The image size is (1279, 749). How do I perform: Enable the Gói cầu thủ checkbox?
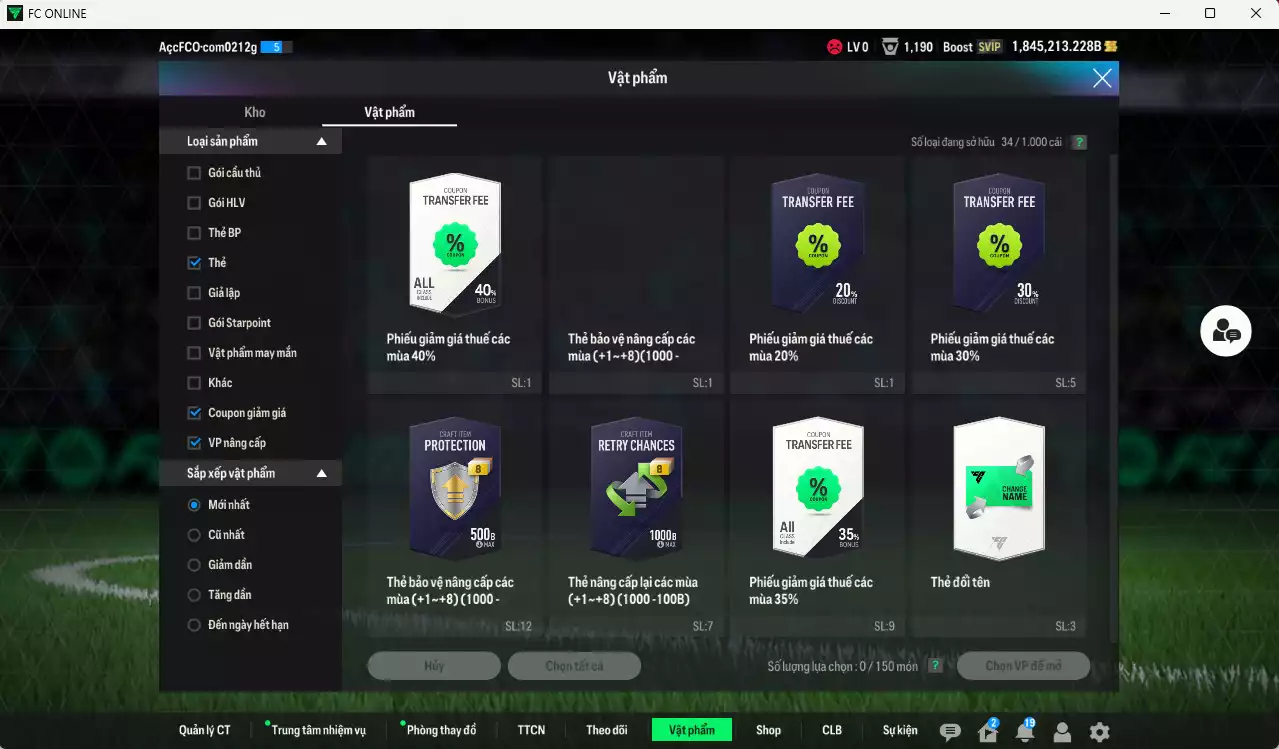(x=194, y=173)
